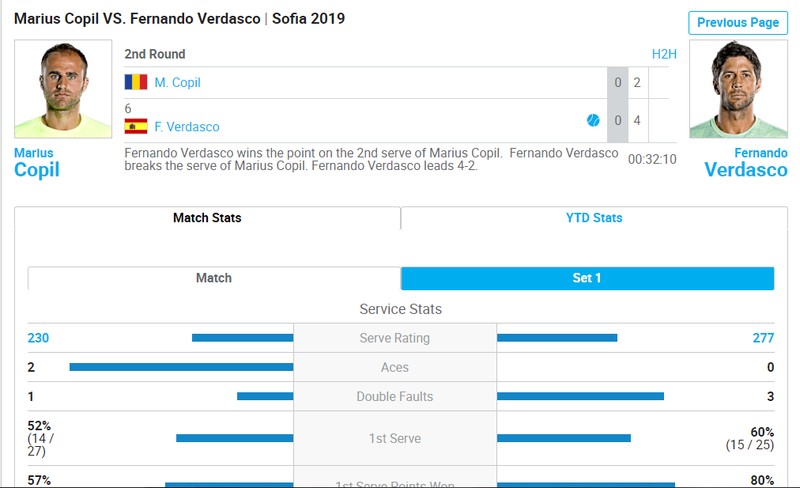Open M. Copil's profile link in scoreboard
Viewport: 800px width, 488px height.
click(178, 83)
